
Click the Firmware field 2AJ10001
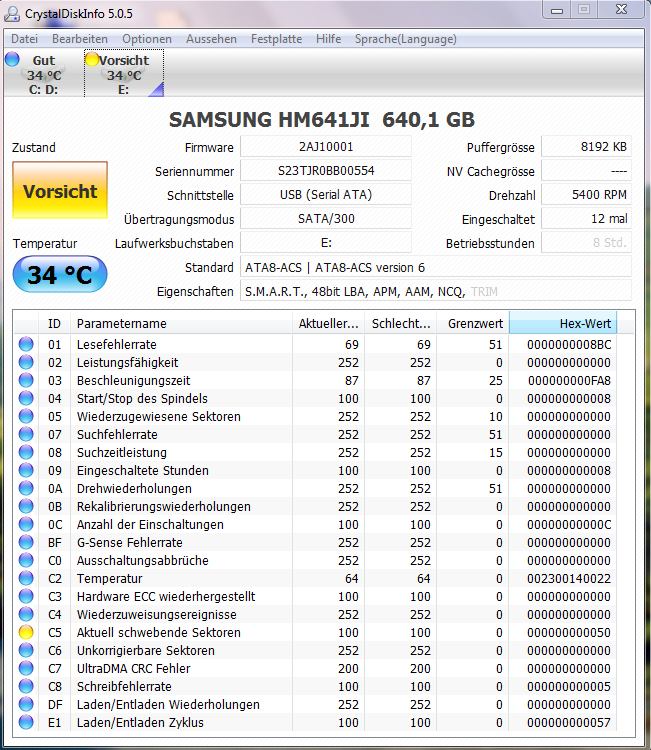click(x=326, y=146)
